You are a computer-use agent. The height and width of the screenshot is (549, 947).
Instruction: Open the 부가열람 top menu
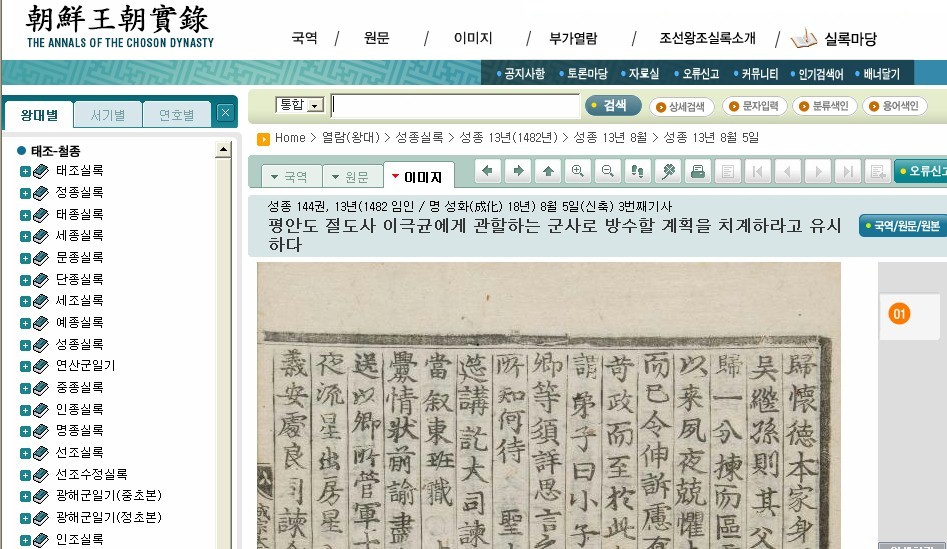pos(573,39)
